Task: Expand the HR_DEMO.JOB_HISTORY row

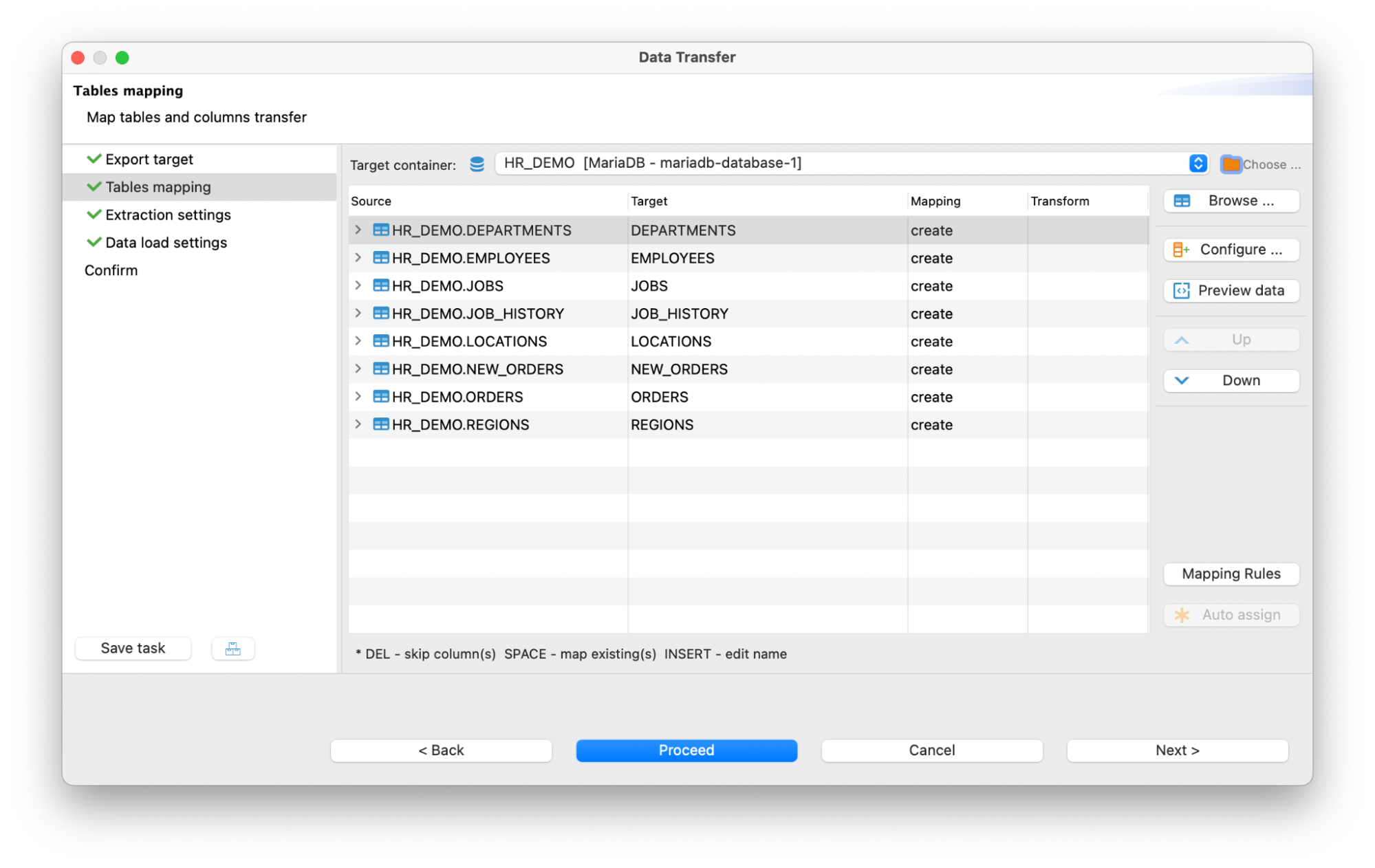Action: point(358,314)
